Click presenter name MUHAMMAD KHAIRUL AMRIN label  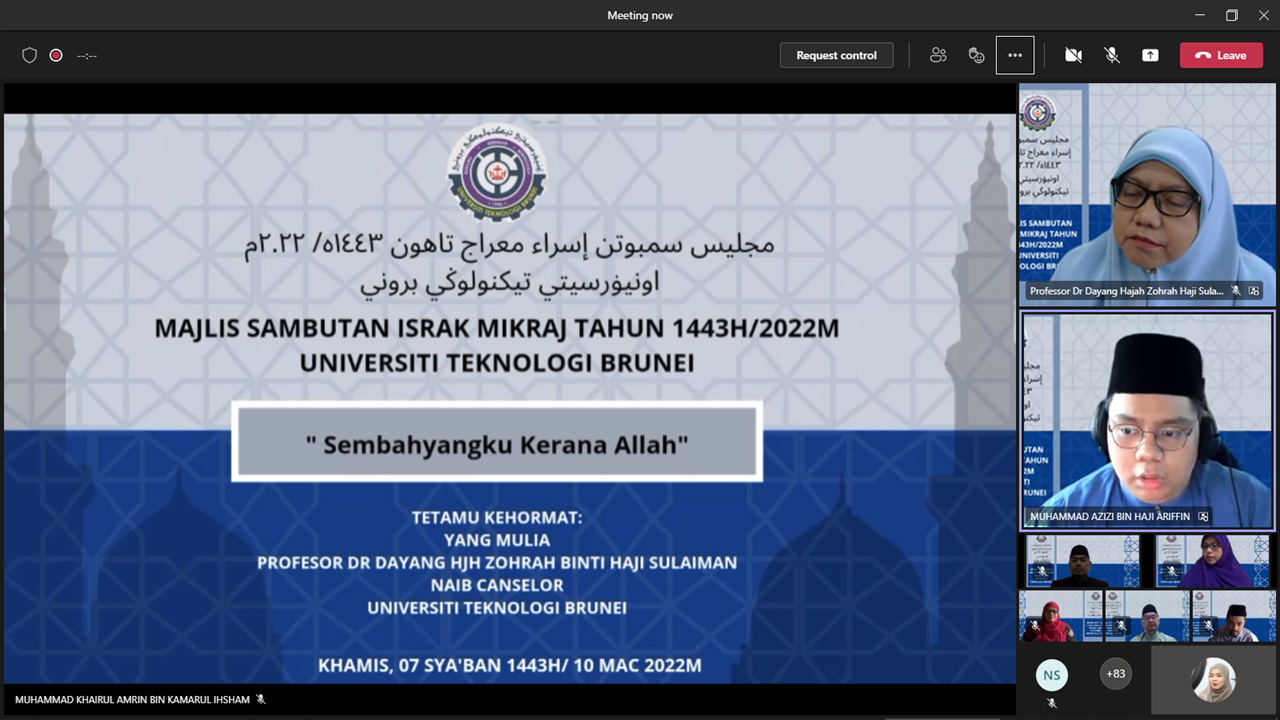[x=132, y=700]
